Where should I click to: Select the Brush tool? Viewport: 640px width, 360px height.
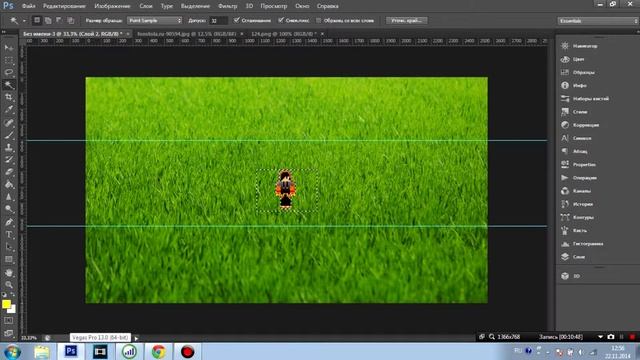point(9,135)
